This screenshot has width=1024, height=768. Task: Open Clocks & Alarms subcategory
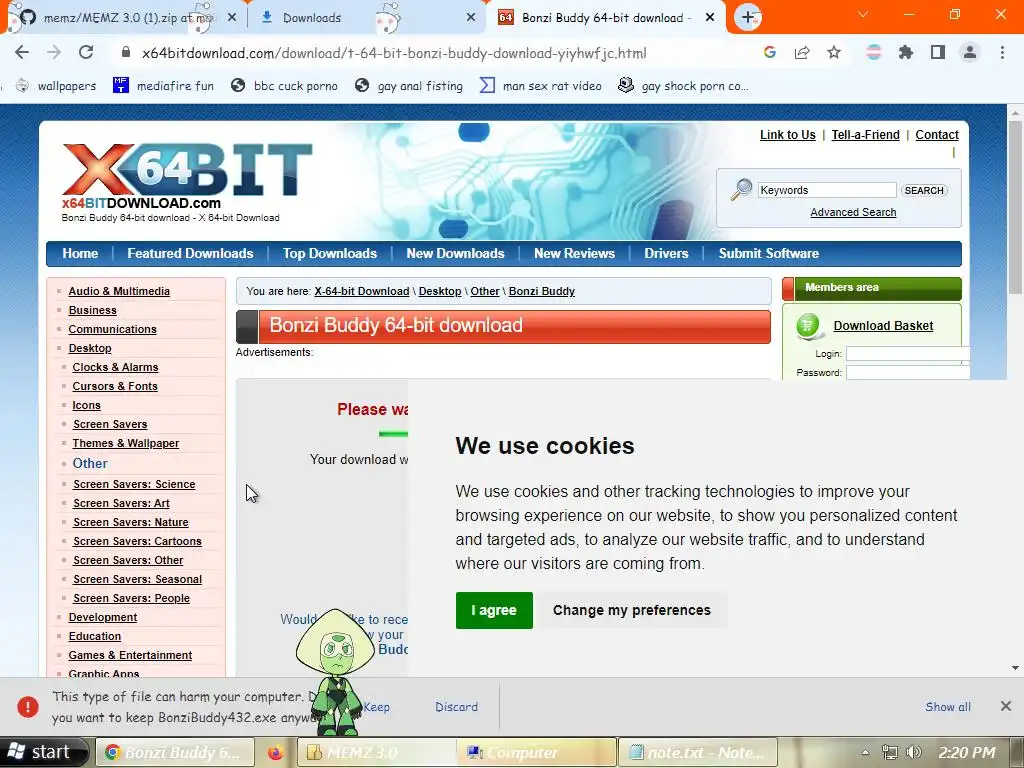tap(115, 367)
